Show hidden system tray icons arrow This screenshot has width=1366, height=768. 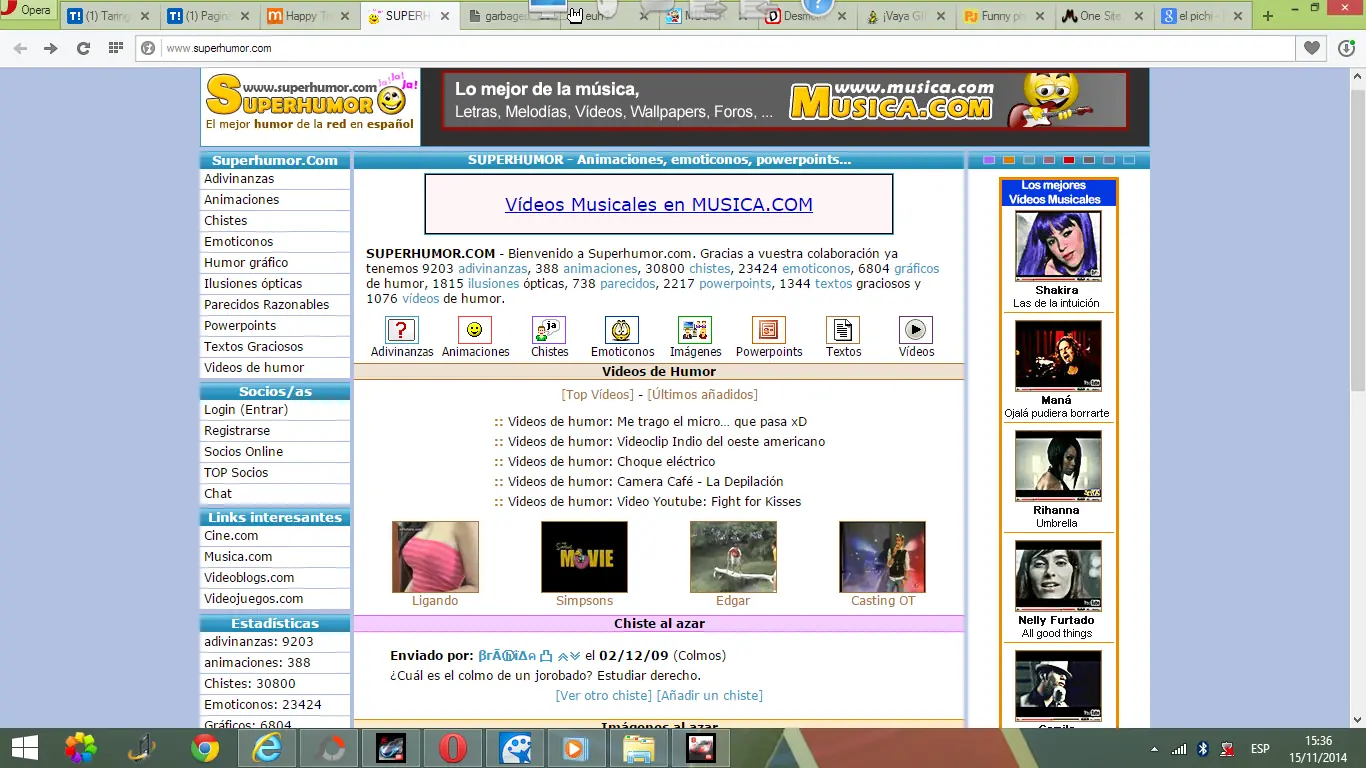pyautogui.click(x=1155, y=749)
